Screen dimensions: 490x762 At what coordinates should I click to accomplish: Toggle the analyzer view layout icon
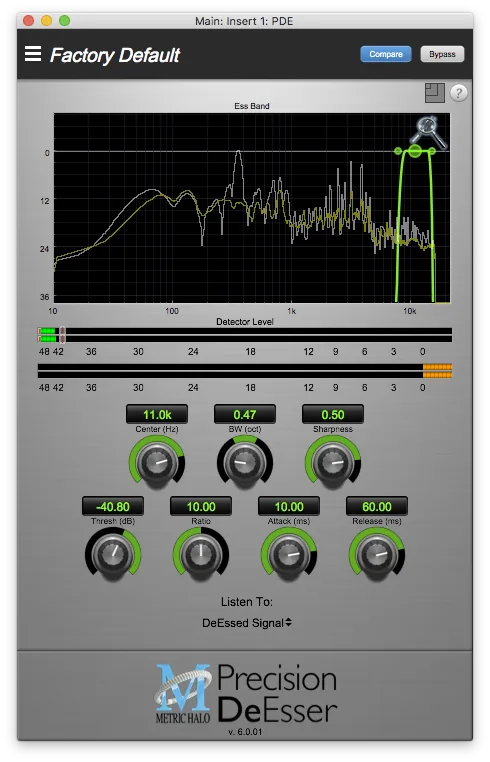(435, 92)
